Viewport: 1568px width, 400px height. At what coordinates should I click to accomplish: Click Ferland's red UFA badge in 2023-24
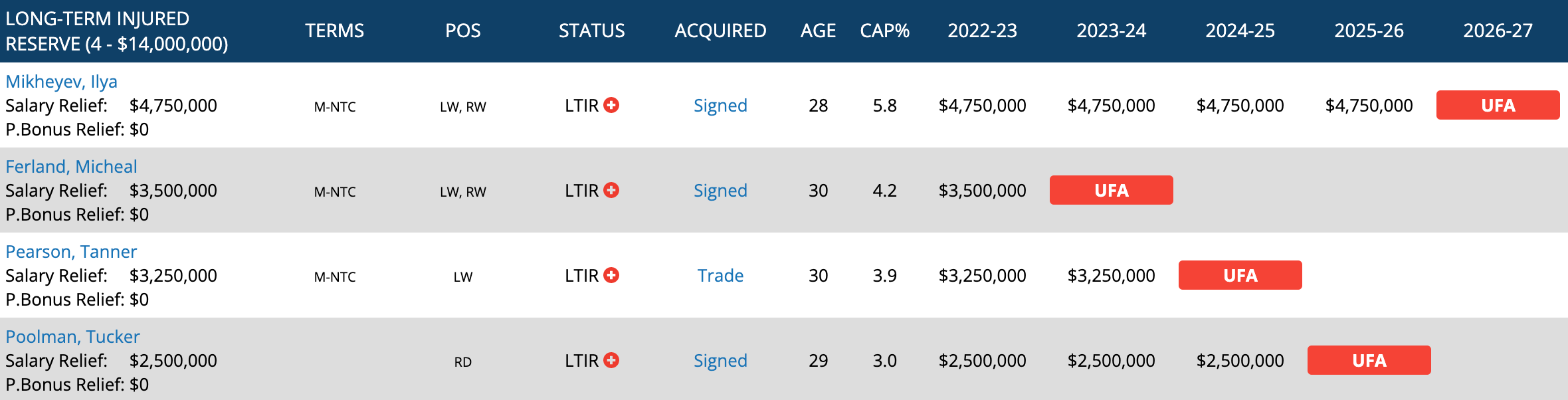[x=1111, y=190]
